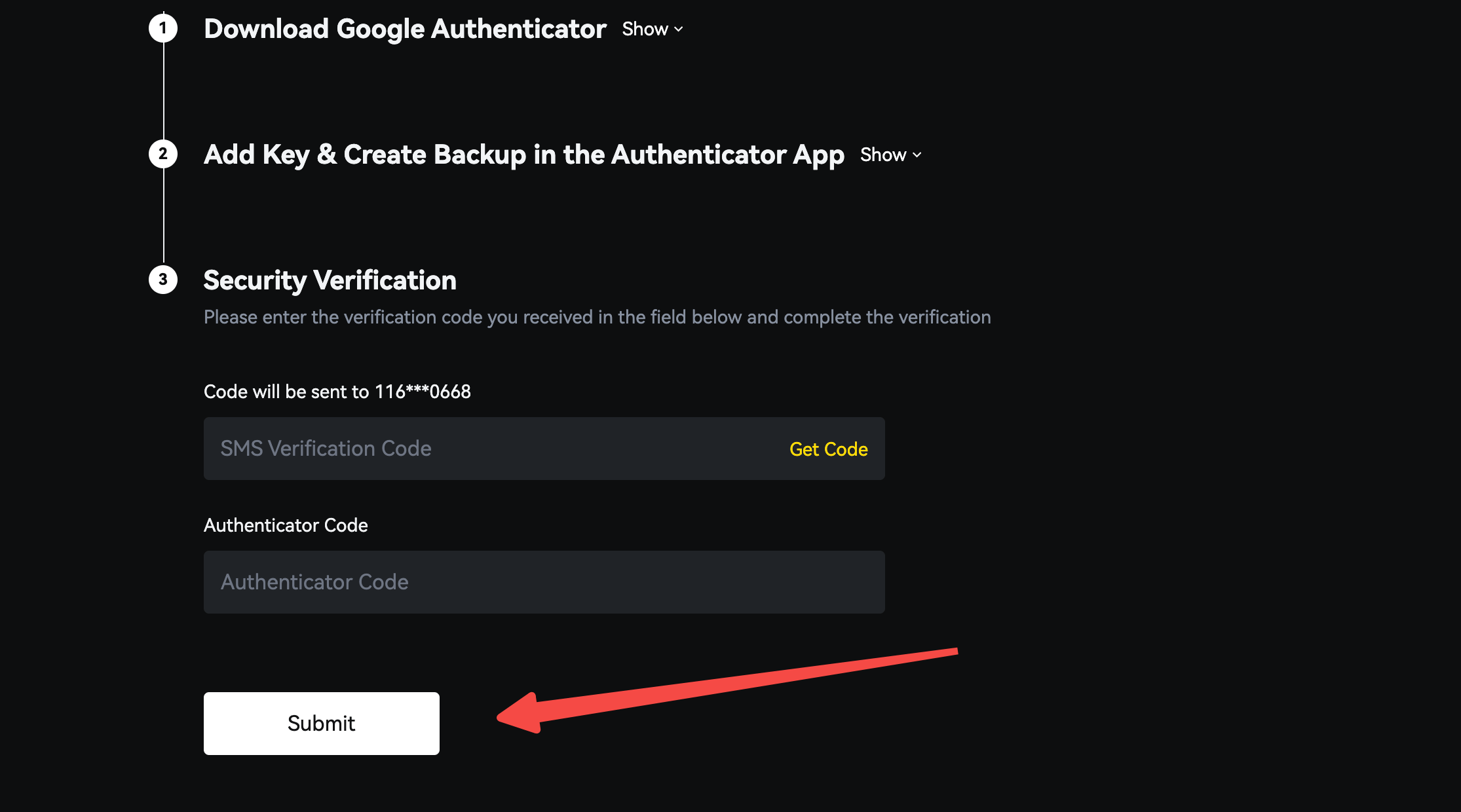Request SMS code with Get Code
This screenshot has height=812, width=1461.
tap(828, 449)
